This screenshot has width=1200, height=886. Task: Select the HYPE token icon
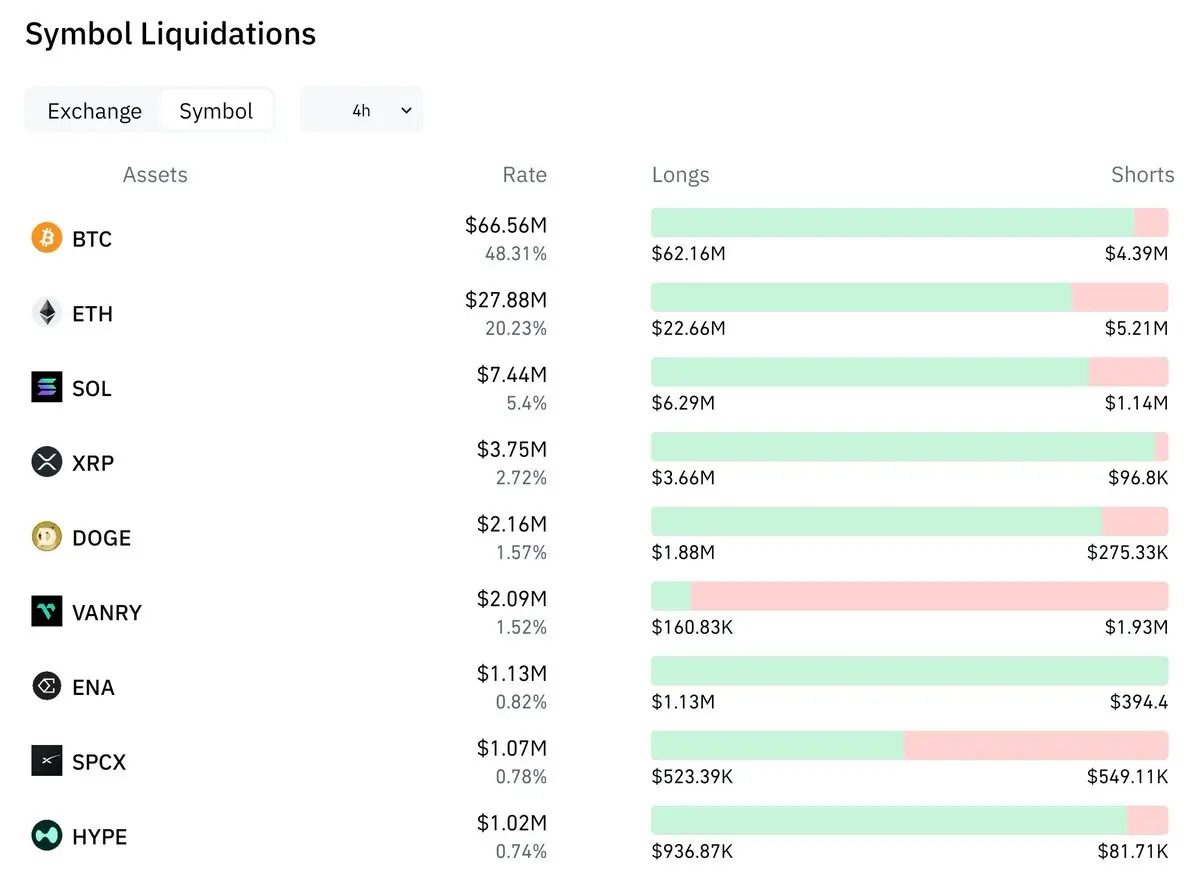click(x=47, y=835)
